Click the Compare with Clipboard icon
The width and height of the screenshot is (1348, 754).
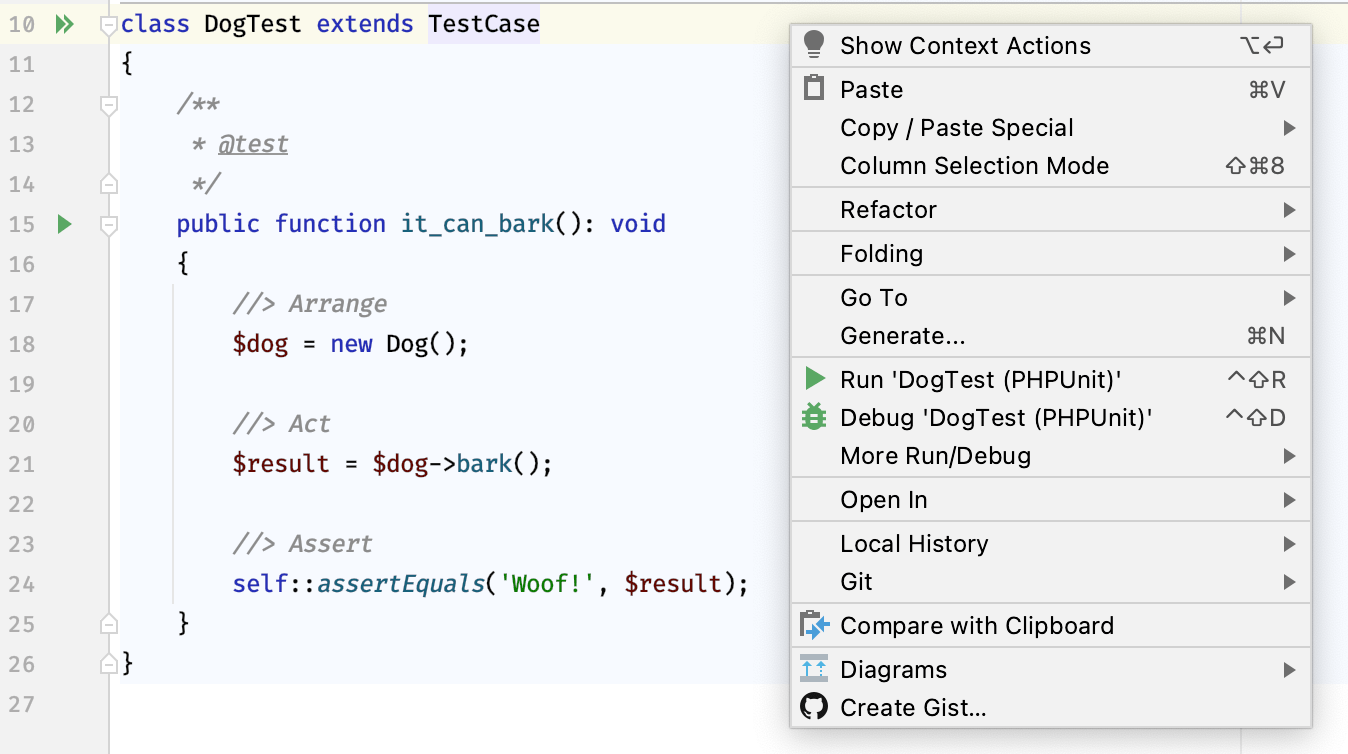tap(816, 624)
